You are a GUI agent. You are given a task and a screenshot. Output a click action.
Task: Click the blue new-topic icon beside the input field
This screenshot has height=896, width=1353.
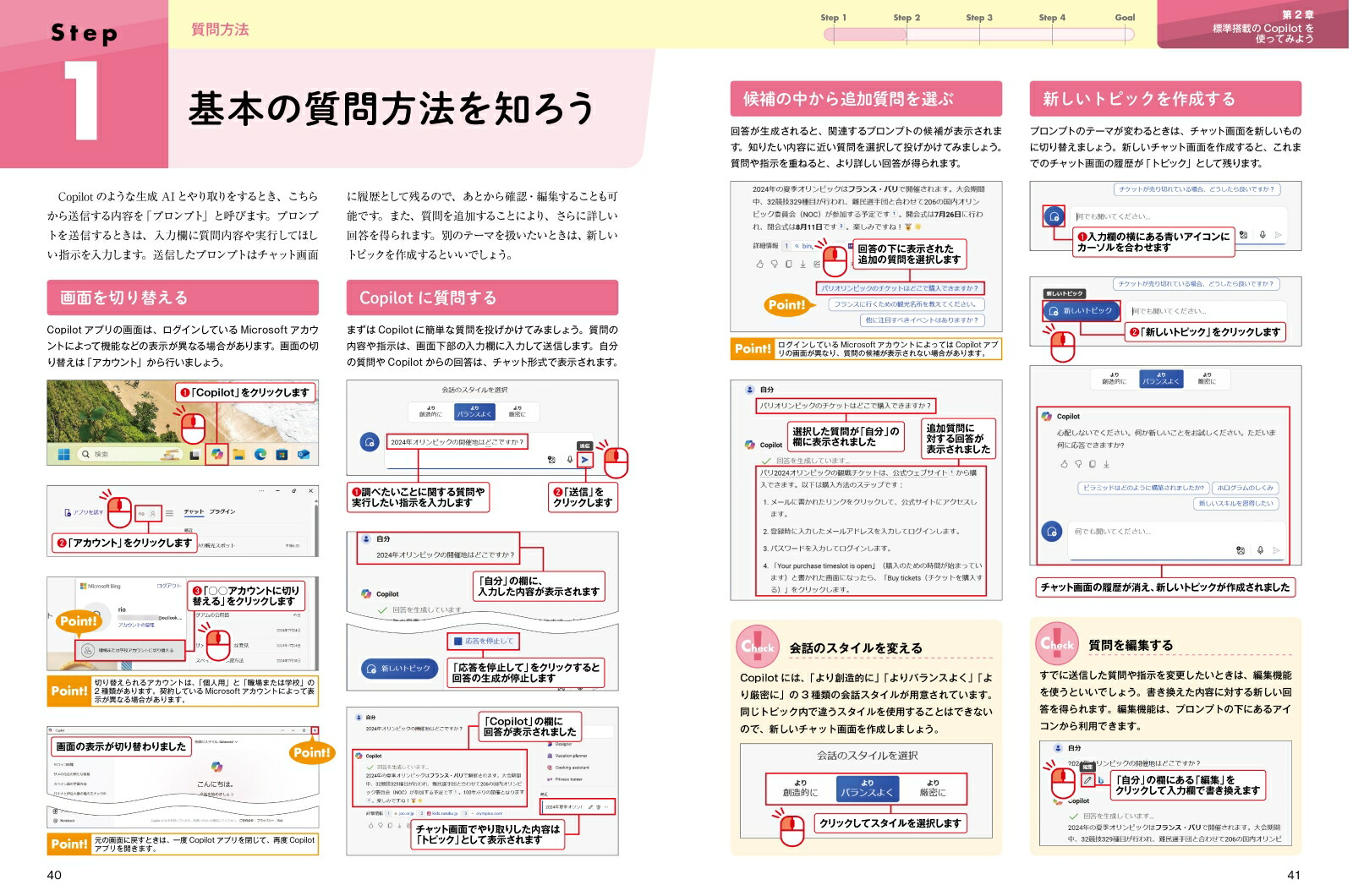1054,217
